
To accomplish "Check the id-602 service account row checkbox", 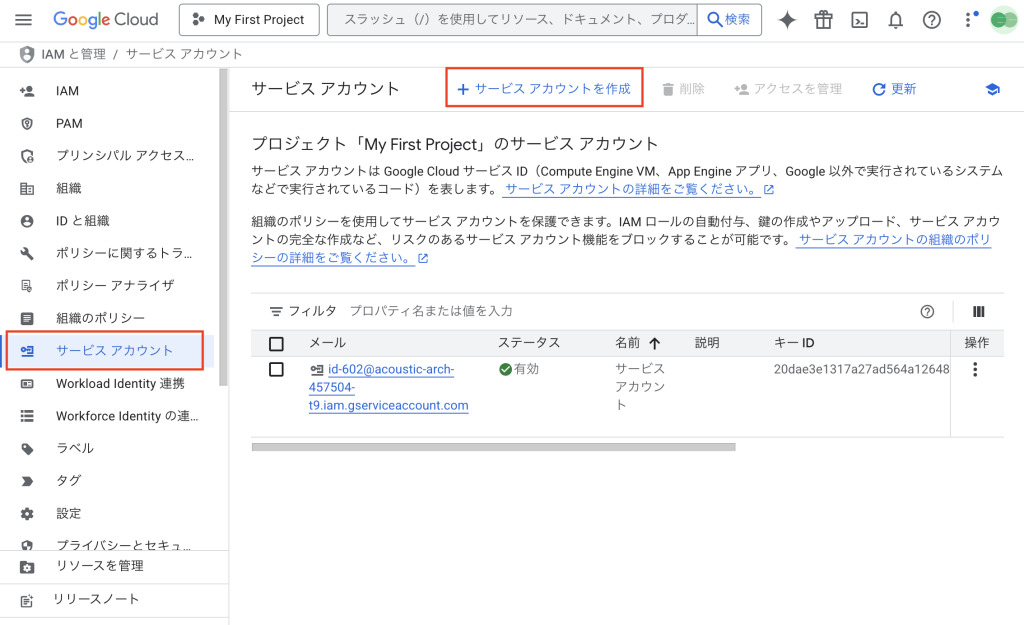I will tap(276, 370).
